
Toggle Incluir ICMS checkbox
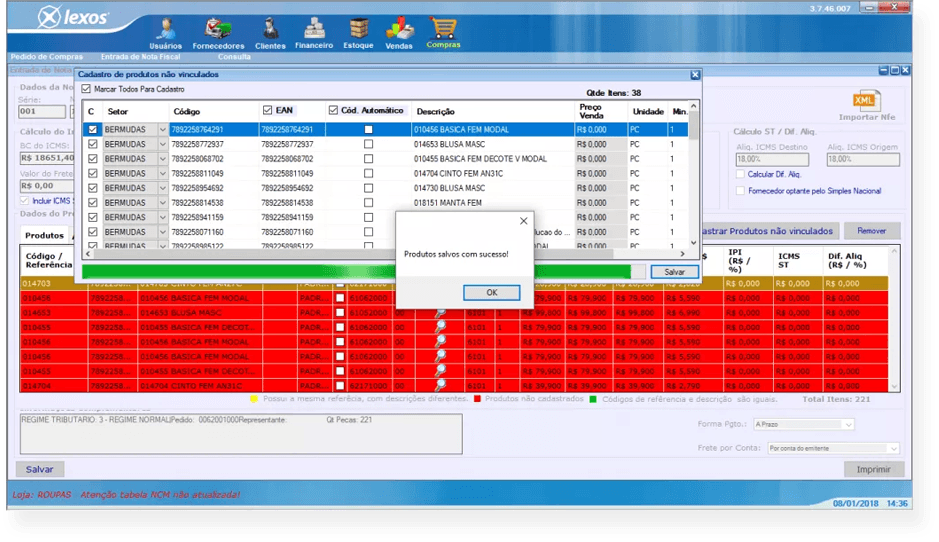25,201
